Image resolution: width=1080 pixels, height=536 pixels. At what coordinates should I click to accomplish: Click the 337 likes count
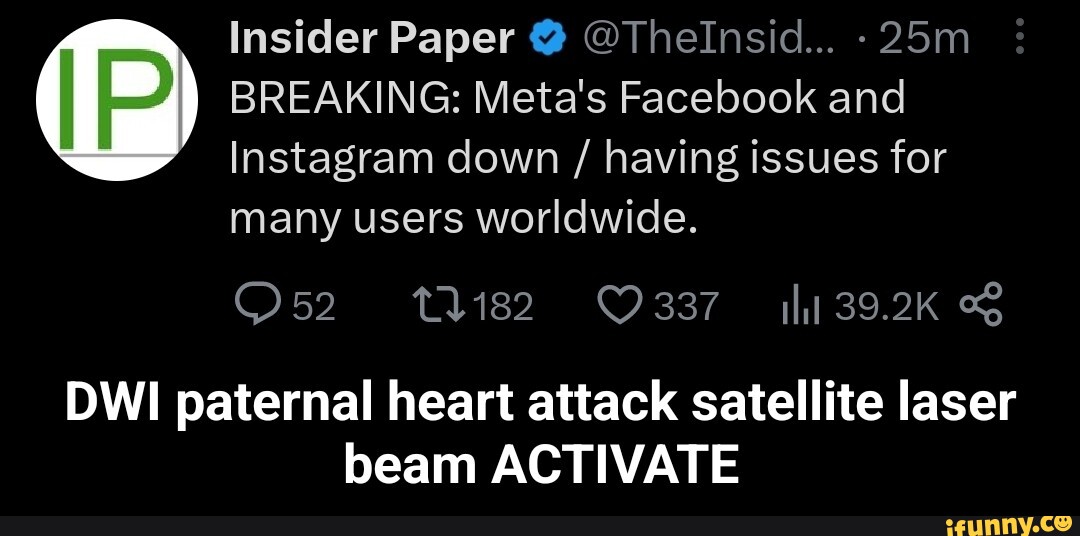686,307
